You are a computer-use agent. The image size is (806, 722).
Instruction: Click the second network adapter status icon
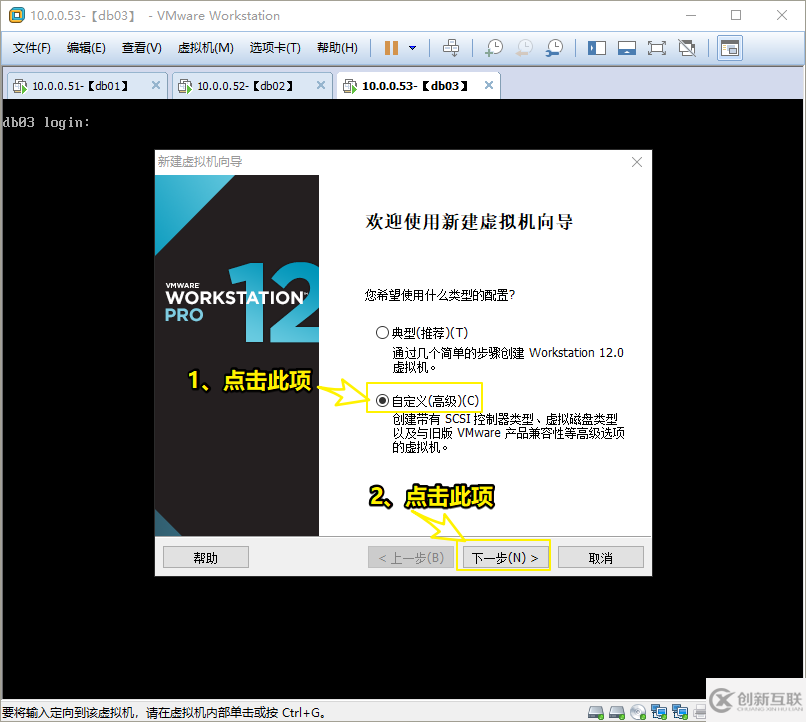pos(680,712)
